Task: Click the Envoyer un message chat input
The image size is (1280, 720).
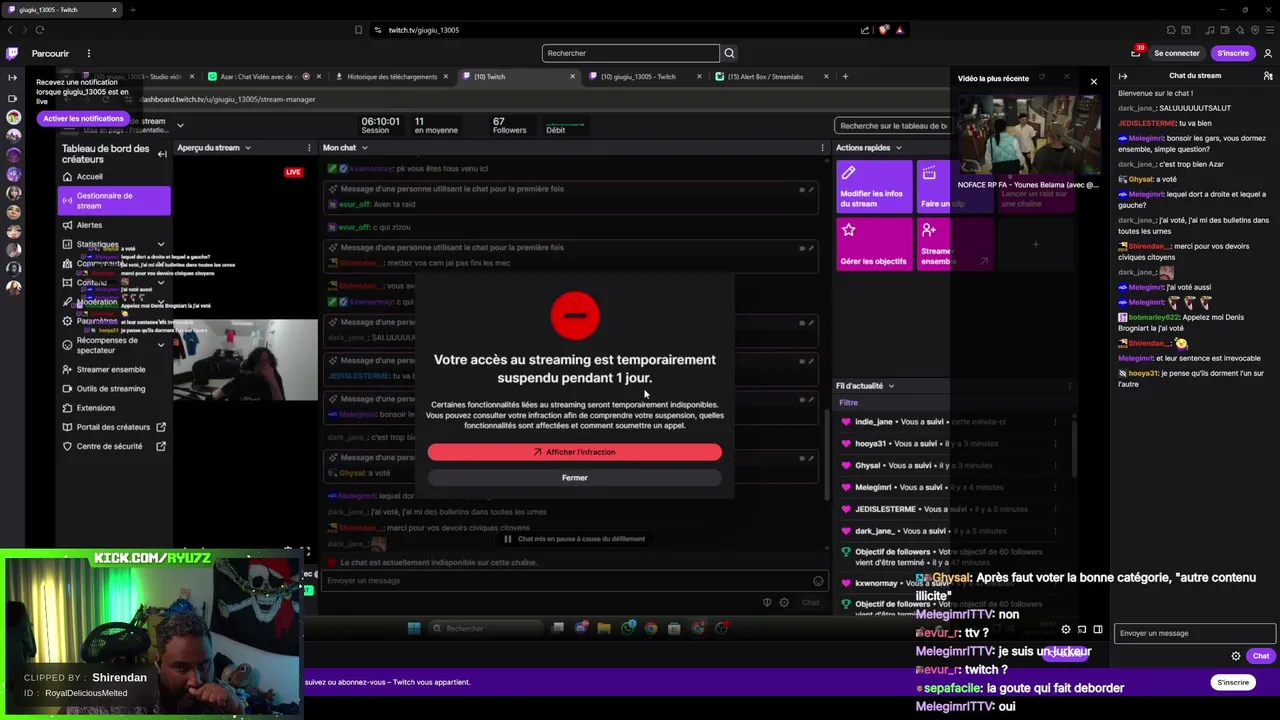Action: point(1195,633)
